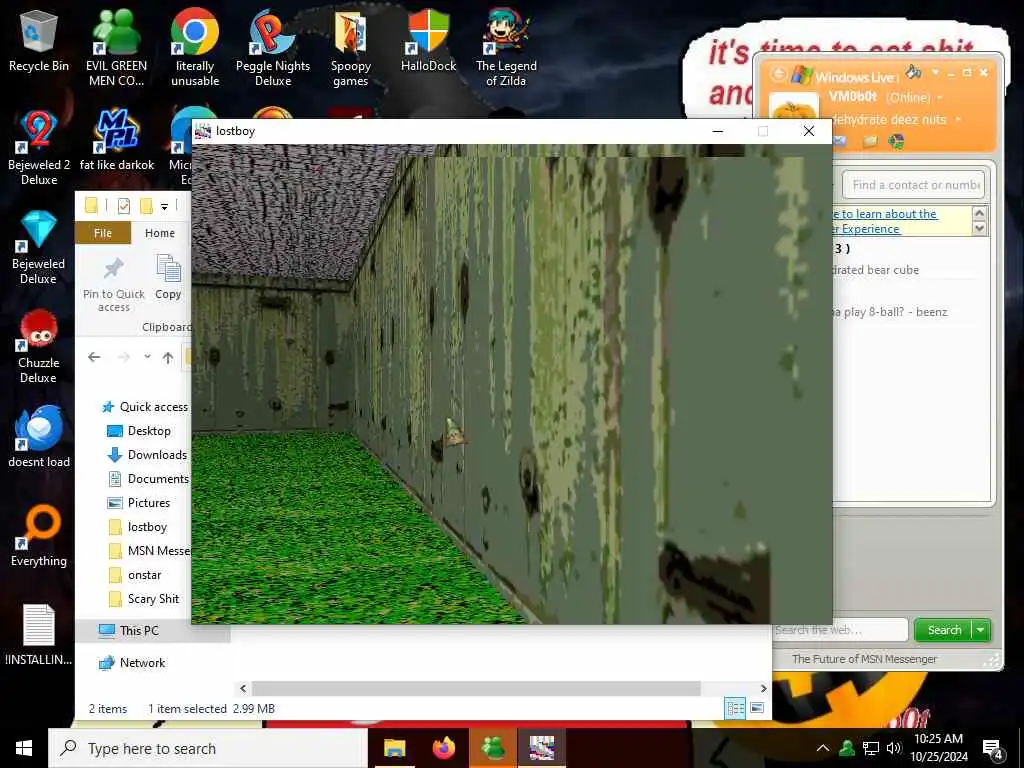
Task: Select the Chuzzle Deluxe desktop icon
Action: point(39,346)
